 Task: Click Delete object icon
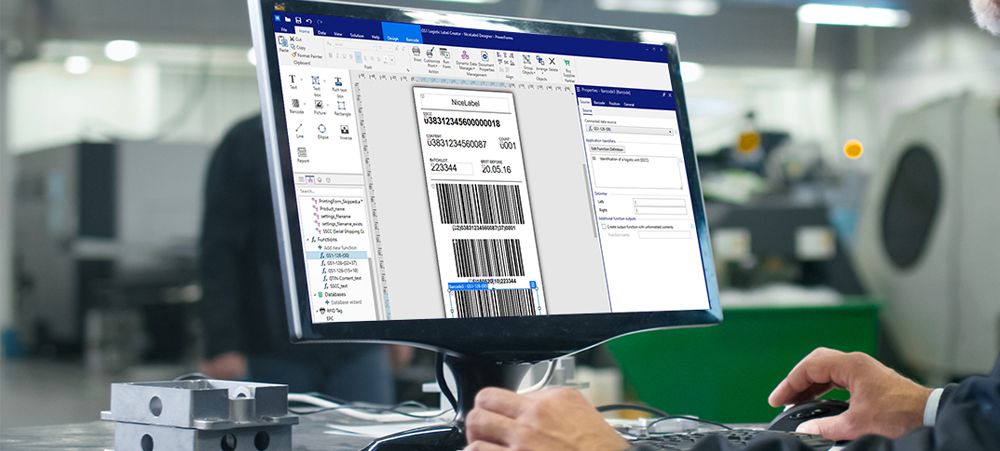pos(552,64)
